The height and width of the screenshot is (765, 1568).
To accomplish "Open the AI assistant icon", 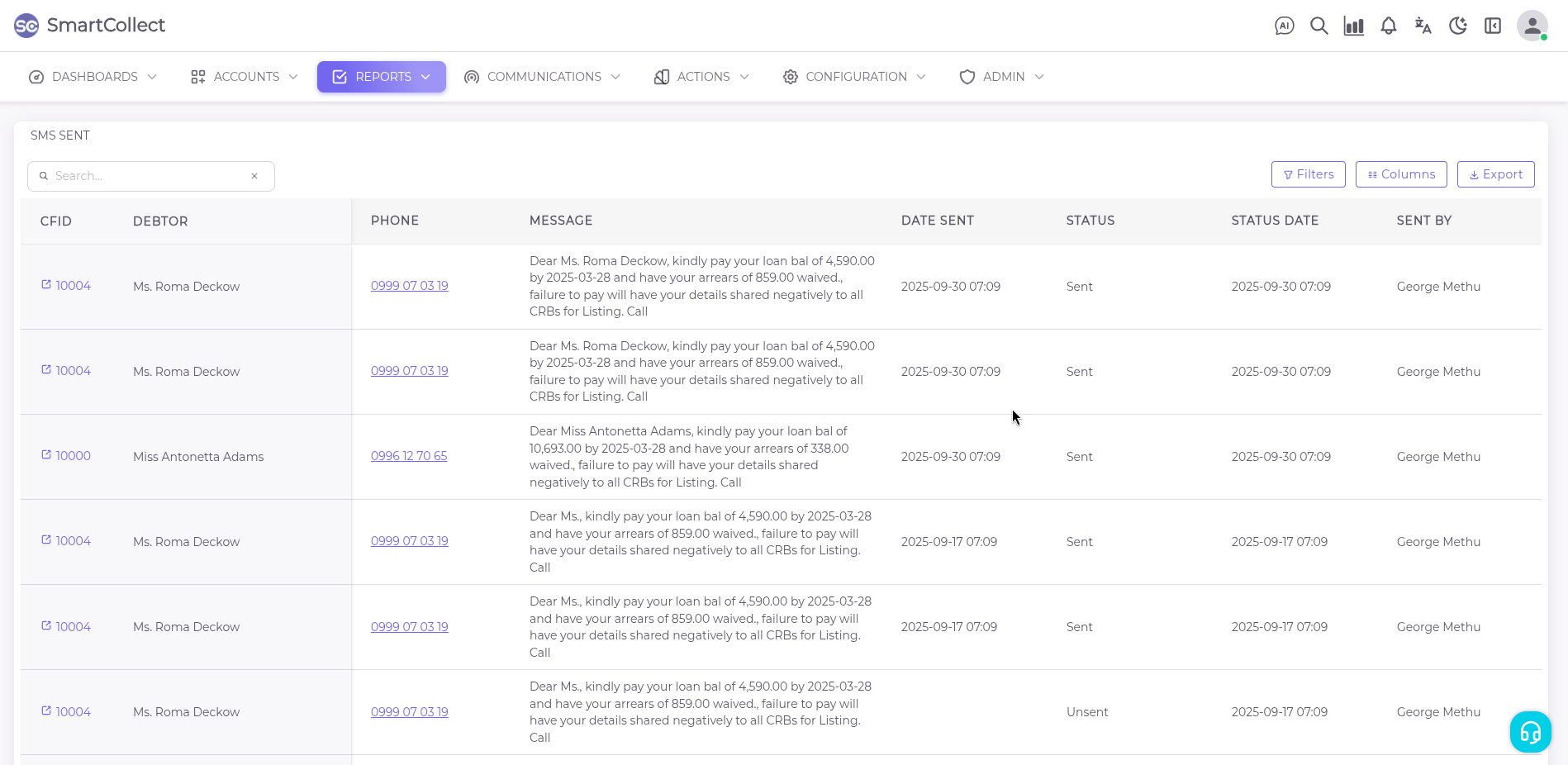I will 1284,26.
